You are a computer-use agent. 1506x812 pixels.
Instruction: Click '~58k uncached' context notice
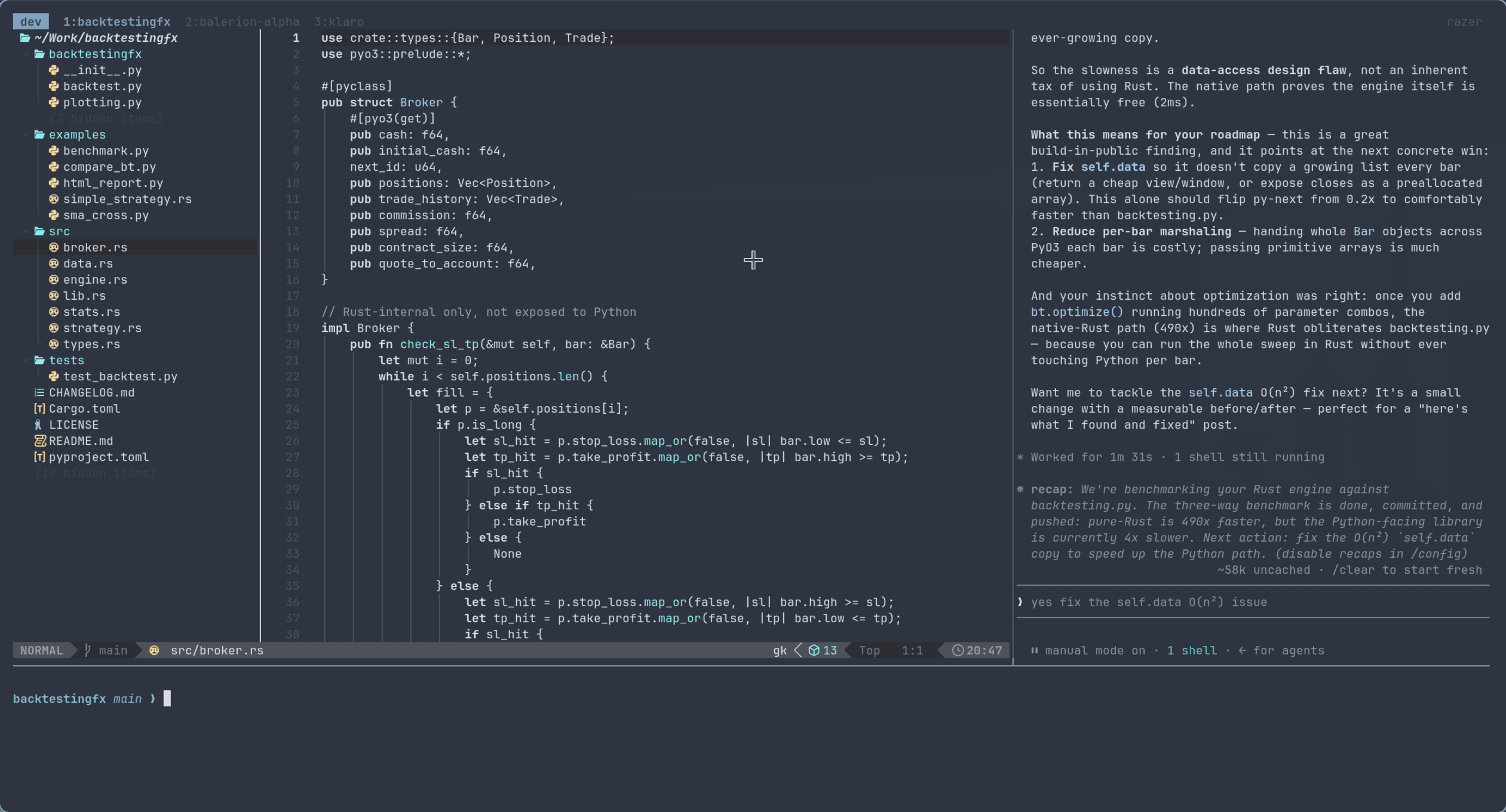[x=1263, y=570]
